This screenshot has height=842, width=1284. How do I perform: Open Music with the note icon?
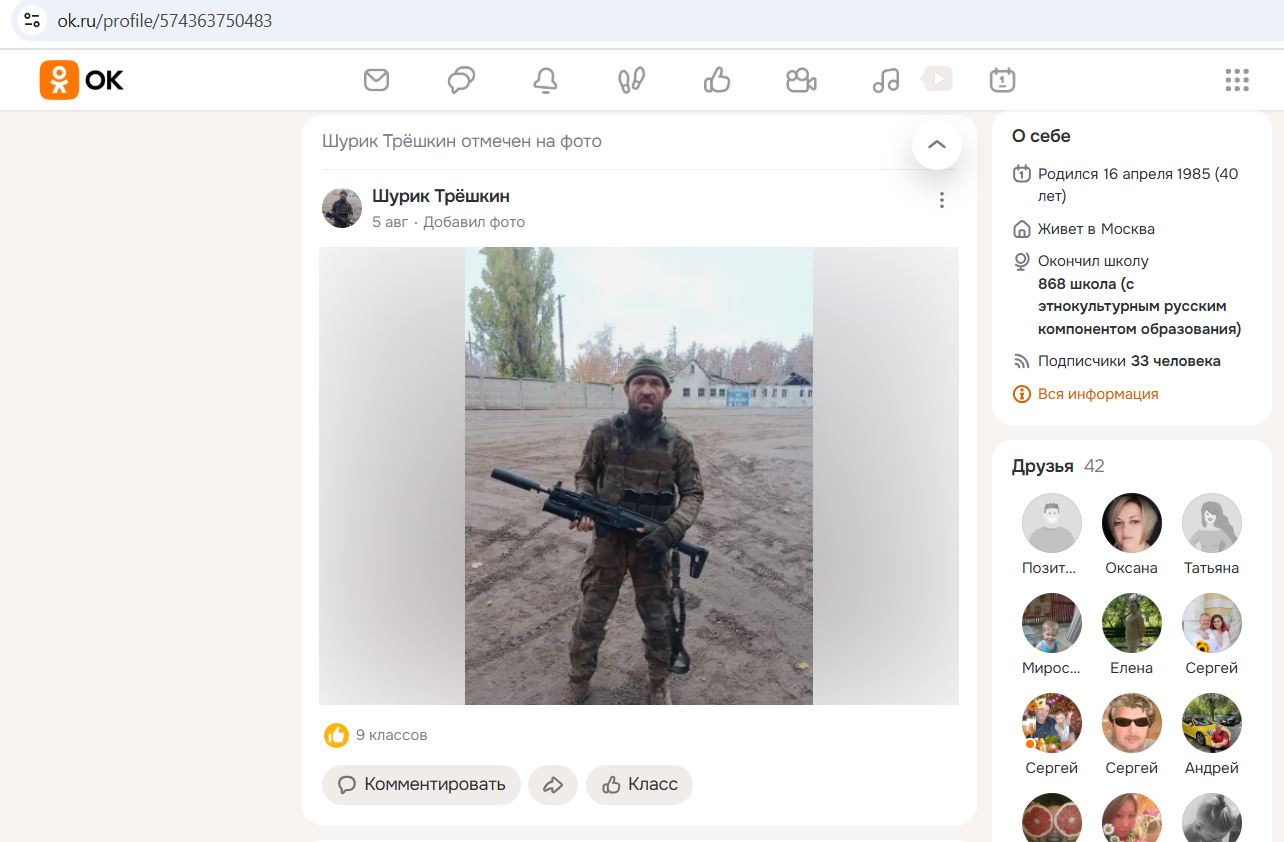[x=886, y=80]
